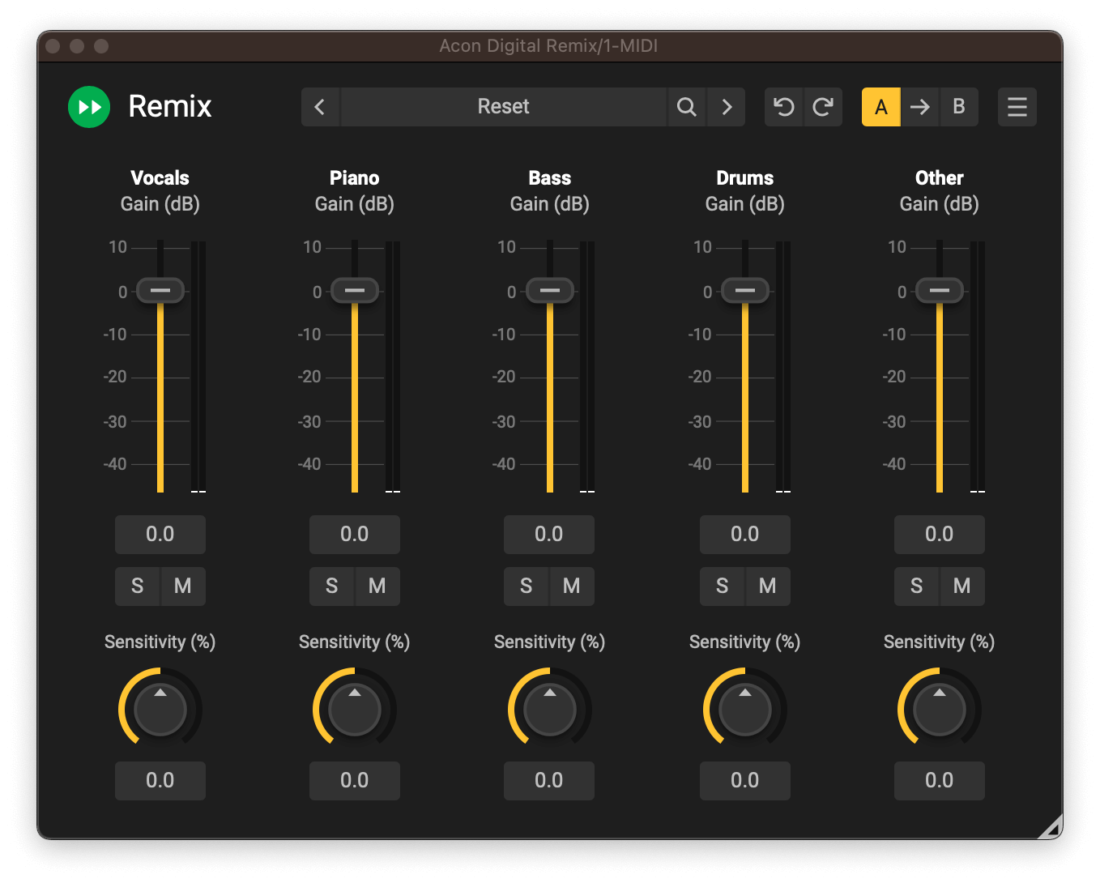The width and height of the screenshot is (1100, 883).
Task: Click the Drums sensitivity knob
Action: point(745,708)
